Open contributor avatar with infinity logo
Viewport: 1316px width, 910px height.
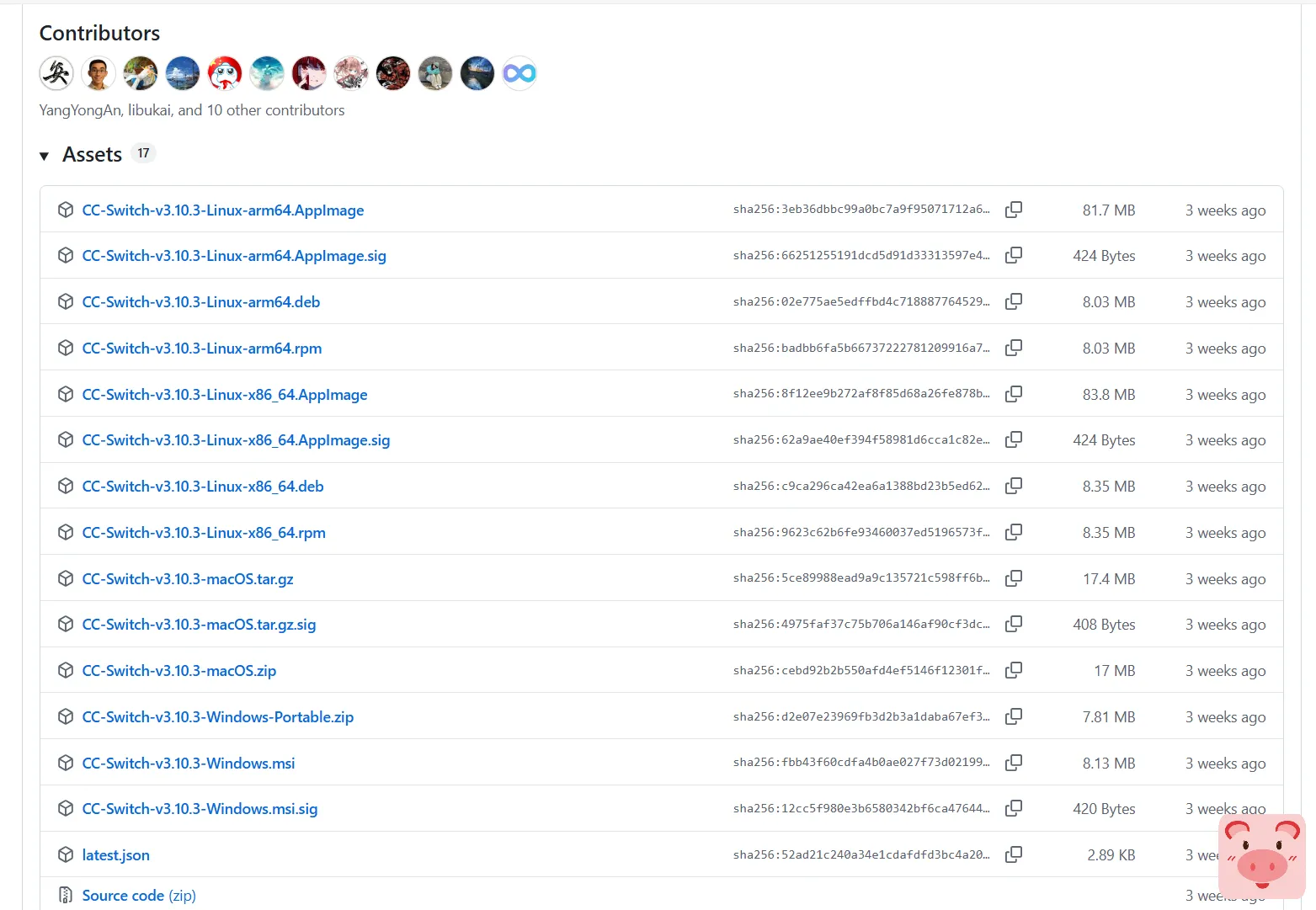pyautogui.click(x=519, y=73)
